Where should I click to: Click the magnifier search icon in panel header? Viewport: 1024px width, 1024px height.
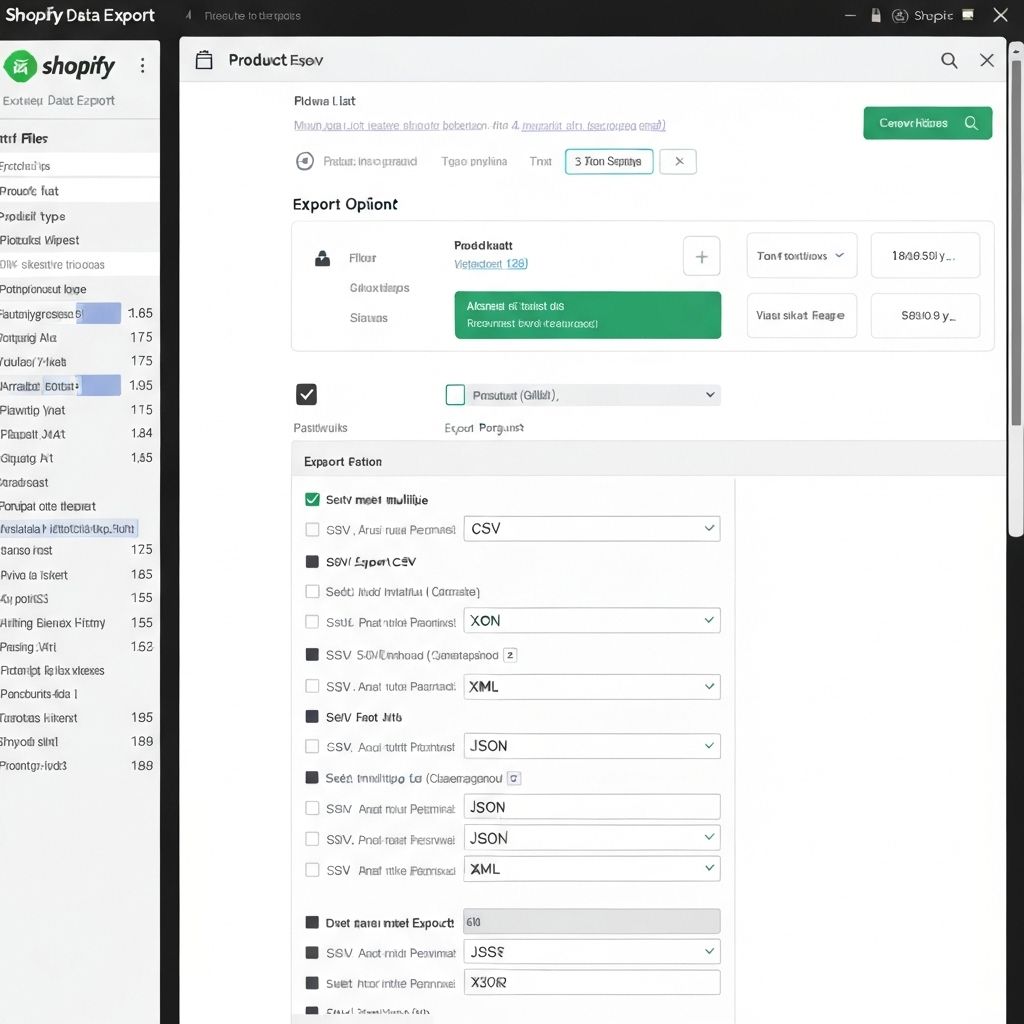pyautogui.click(x=949, y=61)
